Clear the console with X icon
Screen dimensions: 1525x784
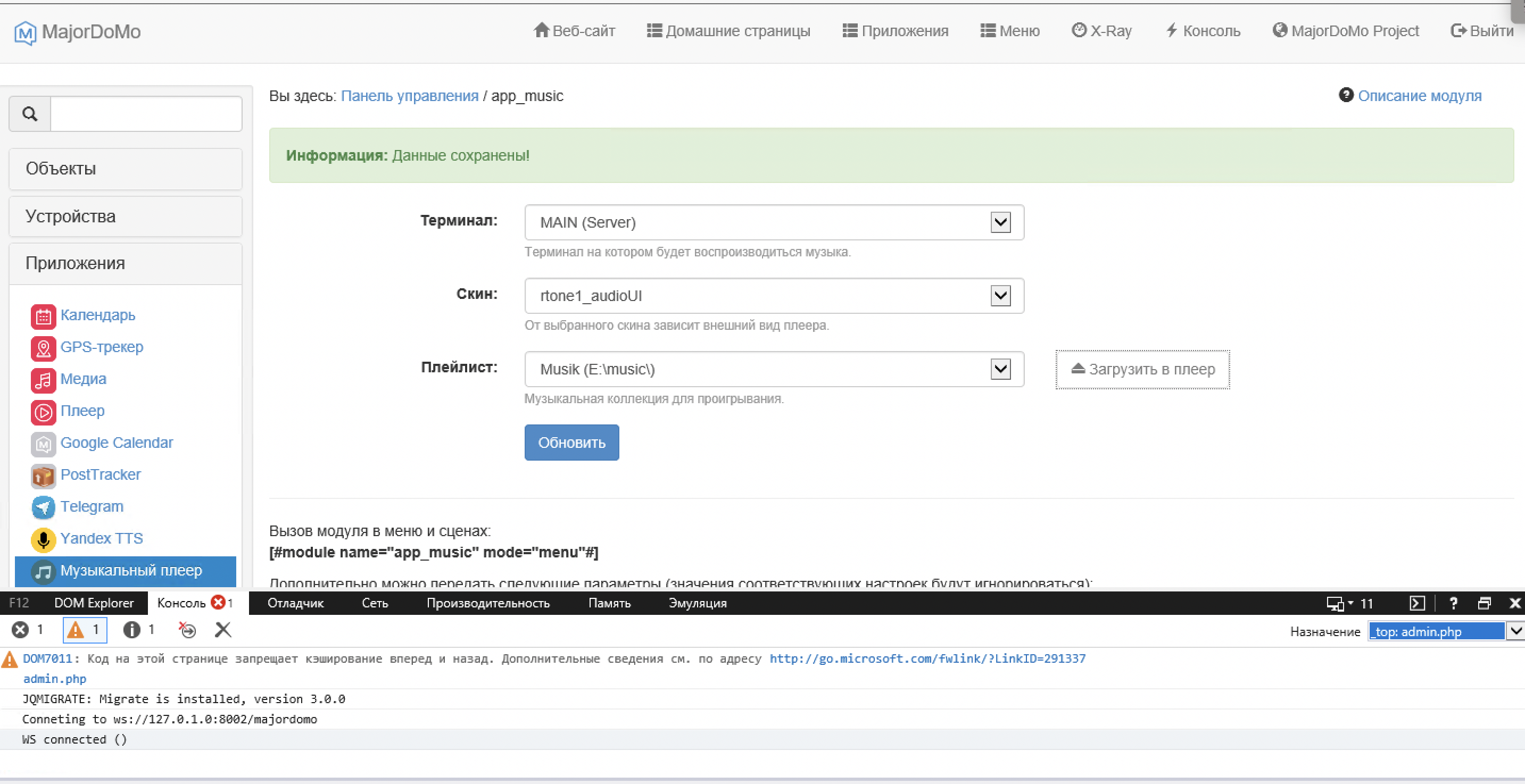click(x=223, y=630)
